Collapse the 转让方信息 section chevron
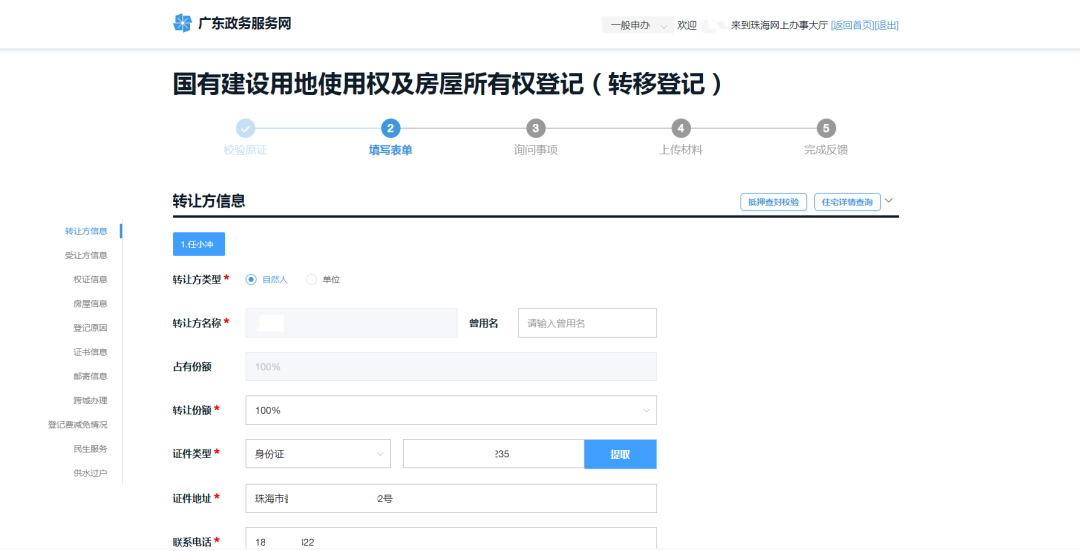This screenshot has height=551, width=1080. tap(890, 200)
